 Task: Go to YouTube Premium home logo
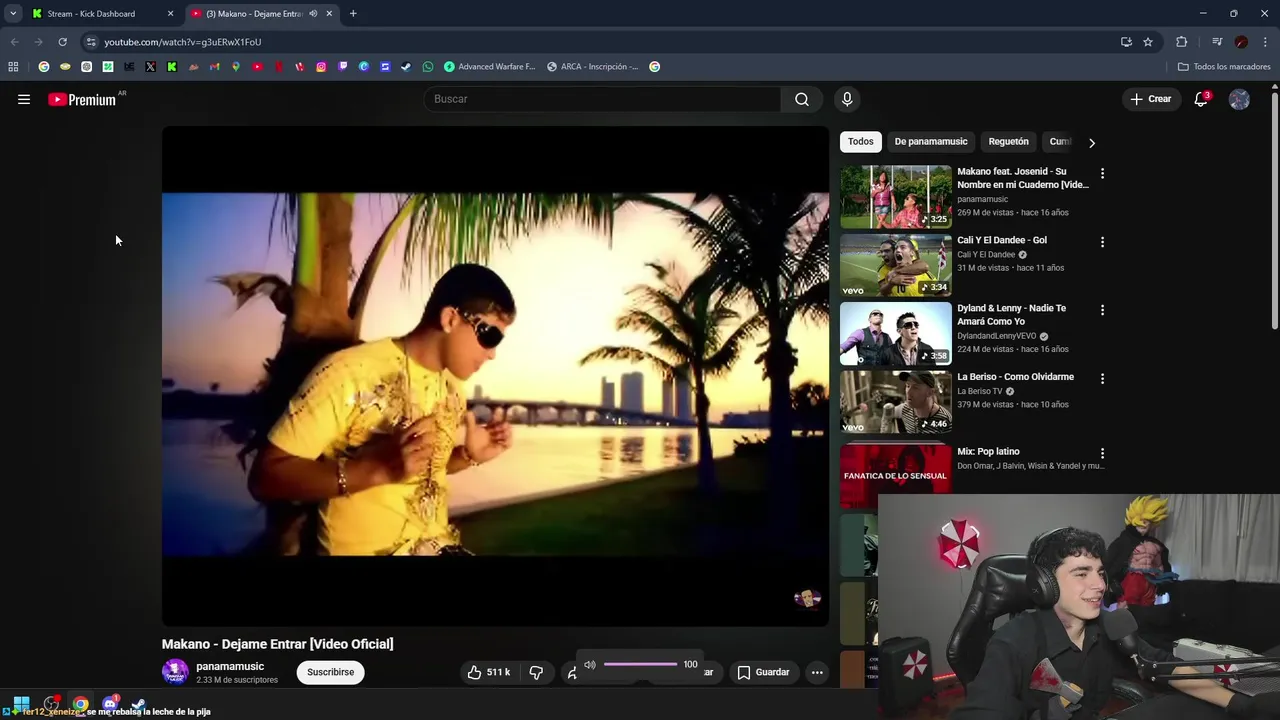82,99
